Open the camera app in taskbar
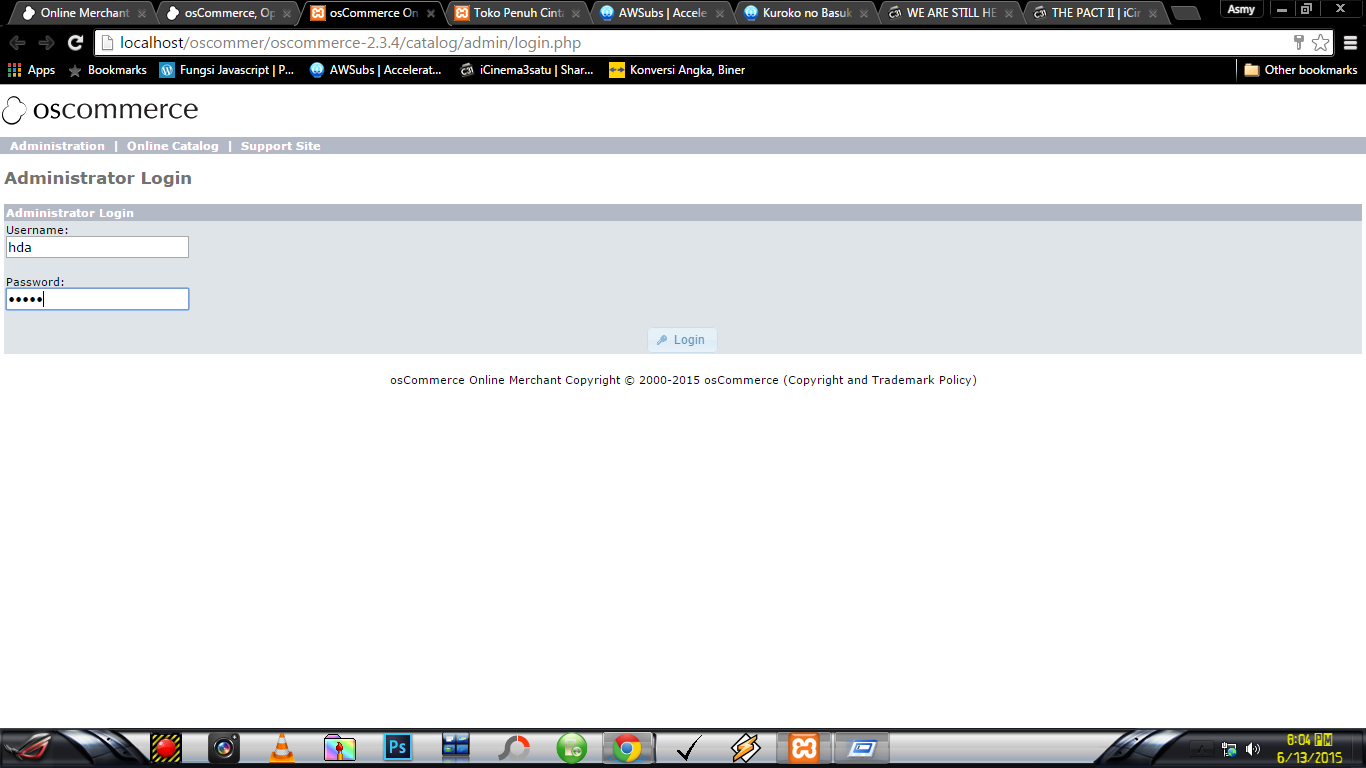Screen dimensions: 1366x768 224,748
